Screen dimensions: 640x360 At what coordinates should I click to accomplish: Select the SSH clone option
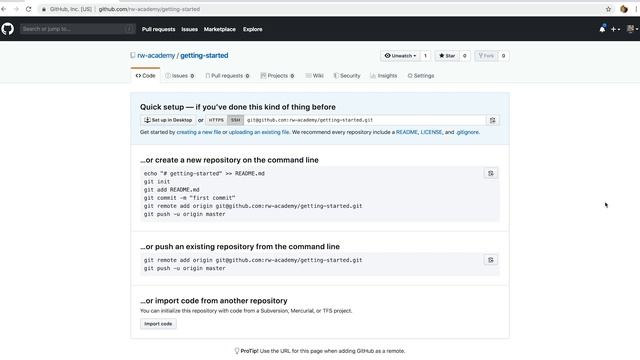pos(236,120)
